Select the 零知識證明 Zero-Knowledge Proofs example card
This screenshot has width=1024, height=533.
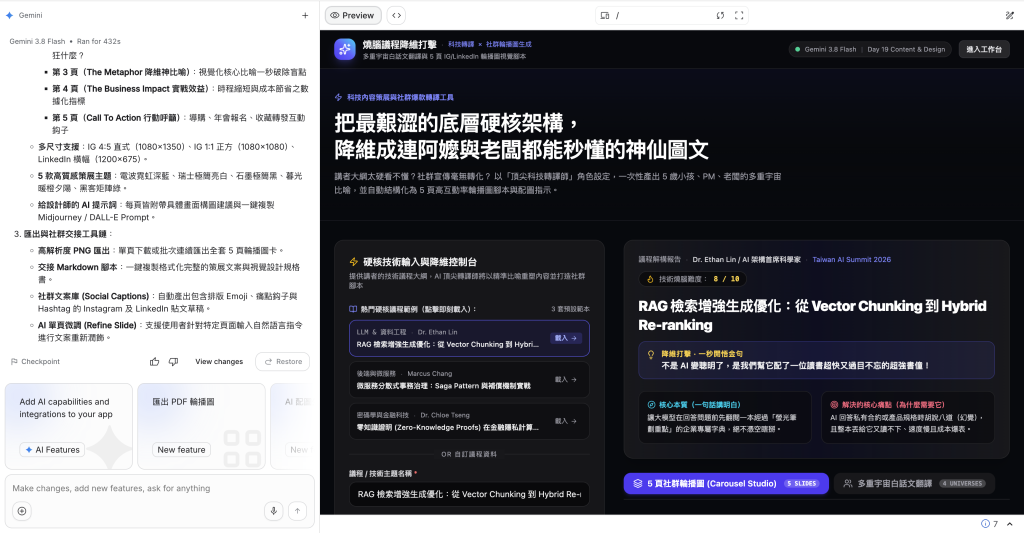point(469,421)
